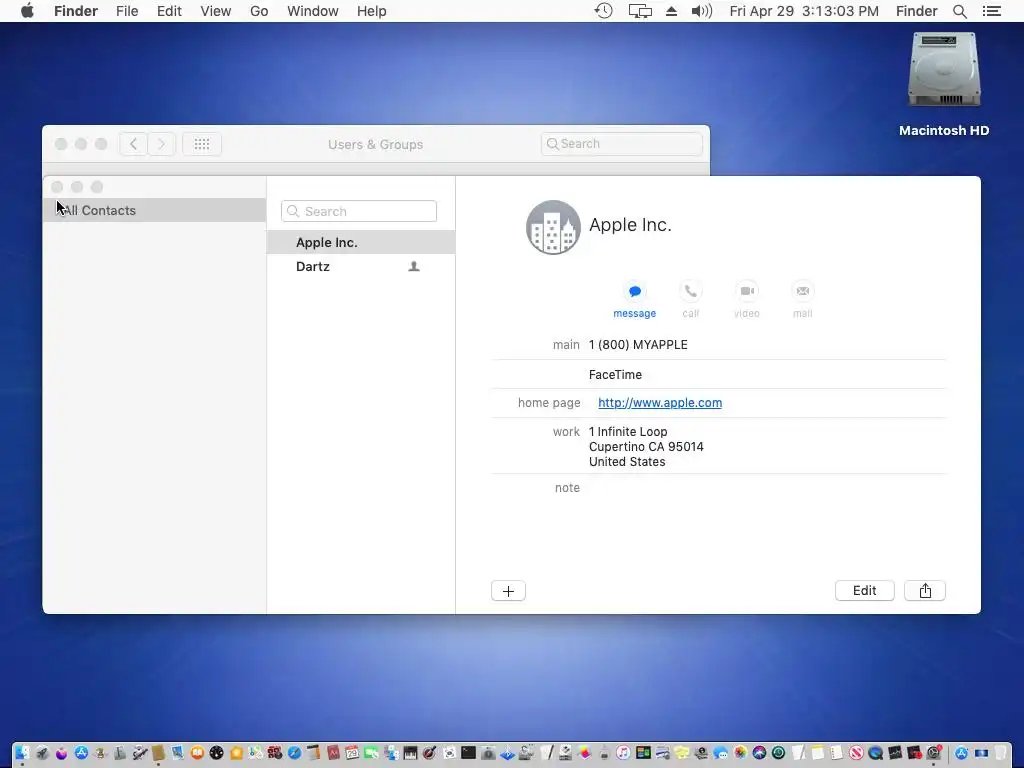Screen dimensions: 1024x768
Task: Click the date and time in menu bar
Action: 804,11
